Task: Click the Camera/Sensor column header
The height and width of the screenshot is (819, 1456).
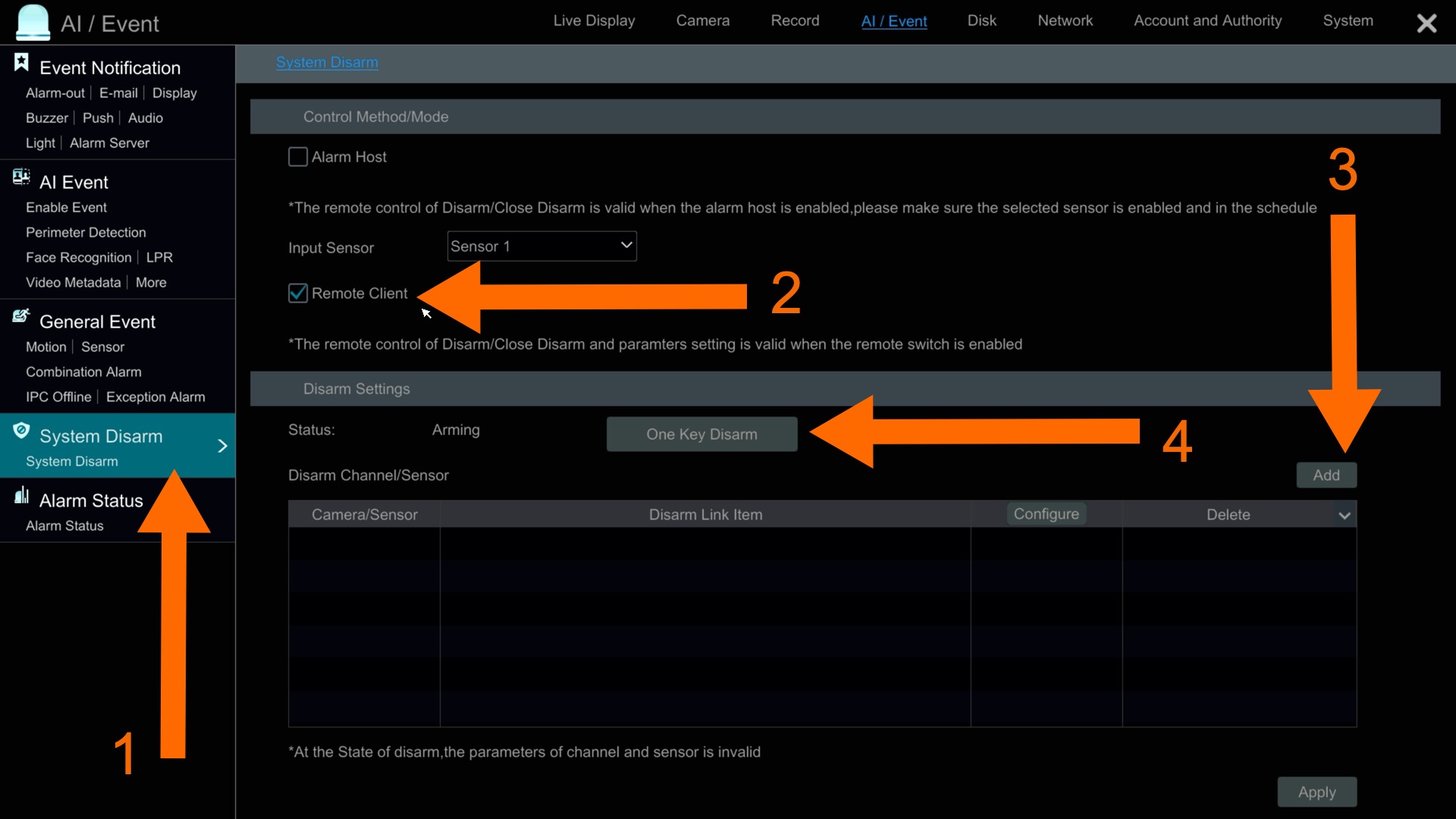Action: pos(365,515)
